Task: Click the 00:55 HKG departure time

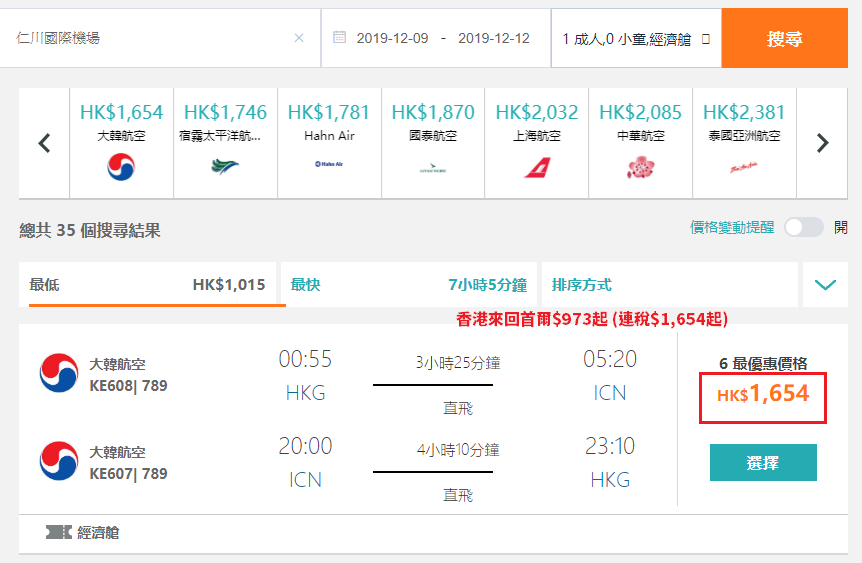Action: tap(305, 359)
